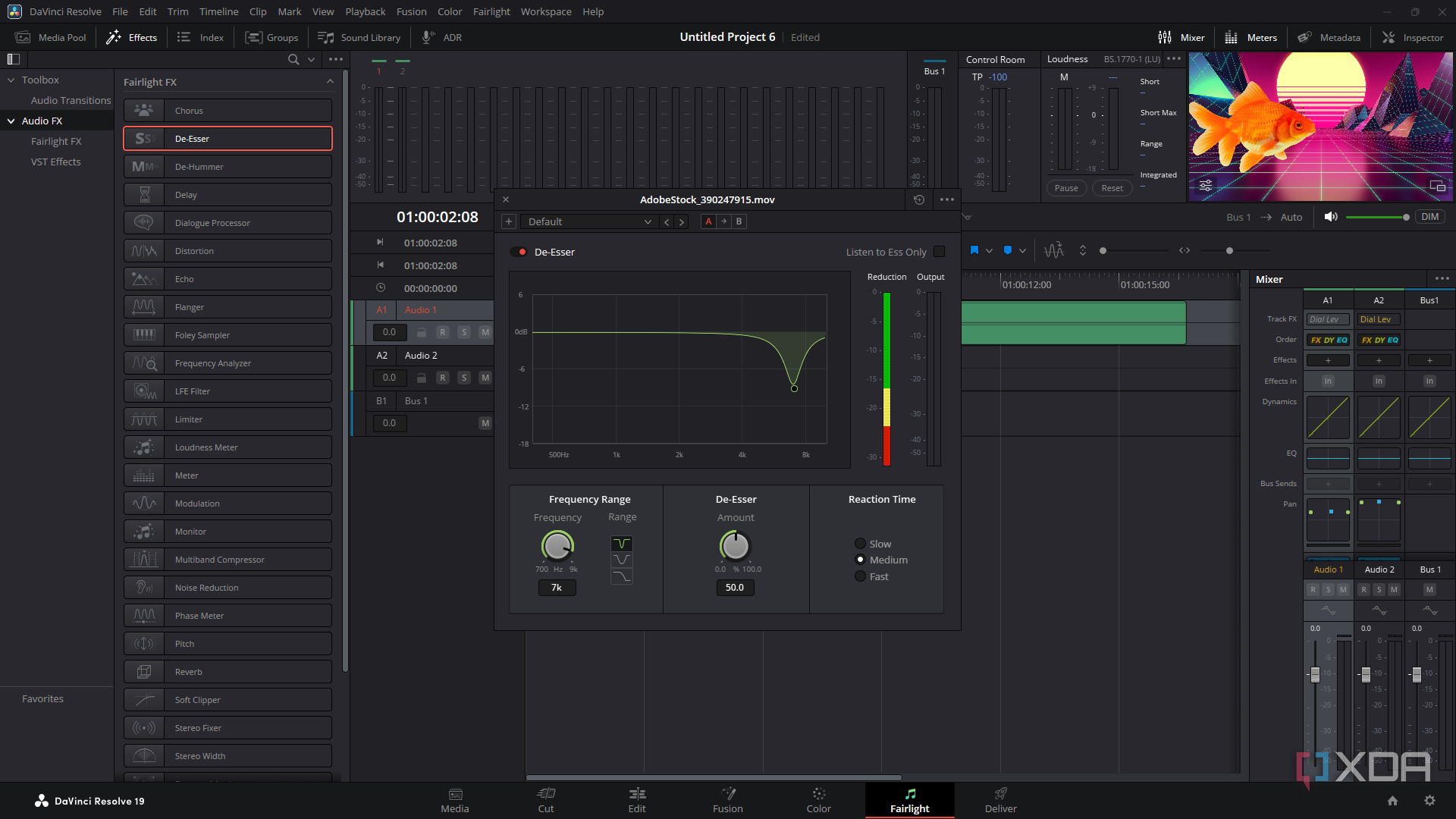The height and width of the screenshot is (819, 1456).
Task: Open the Default preset dropdown
Action: [x=588, y=221]
